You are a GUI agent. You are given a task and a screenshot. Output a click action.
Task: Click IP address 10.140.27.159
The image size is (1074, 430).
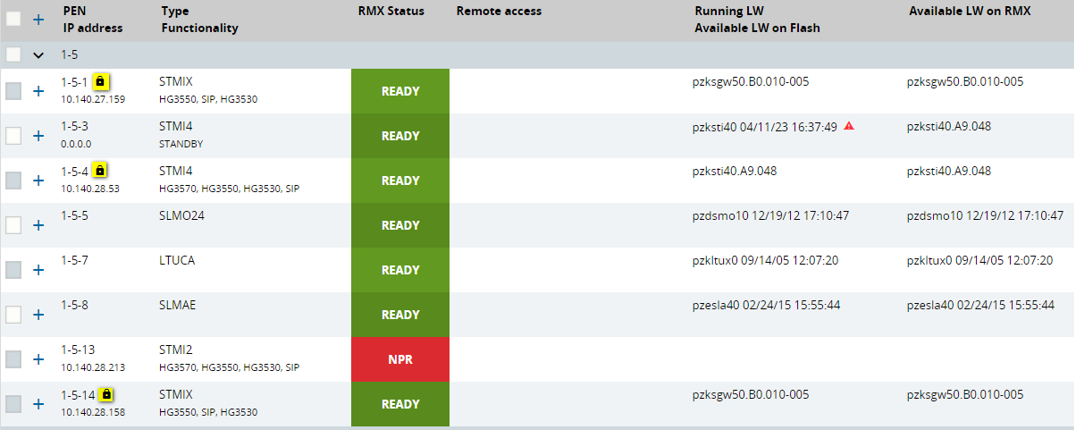(x=93, y=99)
